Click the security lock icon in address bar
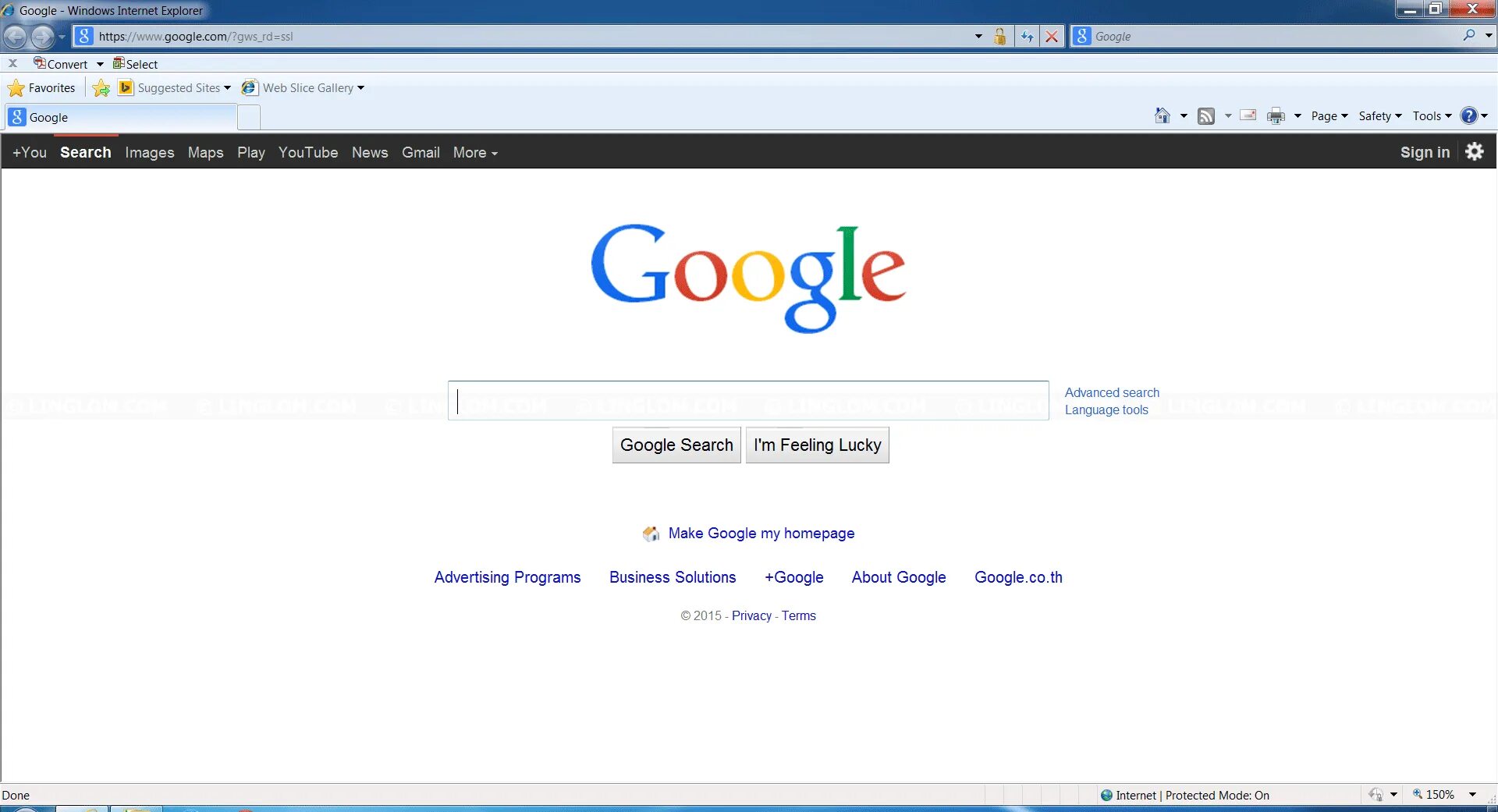This screenshot has height=812, width=1498. tap(1000, 36)
